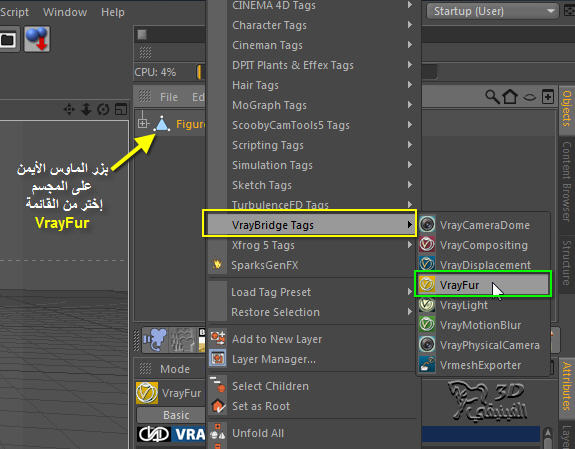Click the Select Children icon
Viewport: 575px width, 449px height.
tap(218, 385)
